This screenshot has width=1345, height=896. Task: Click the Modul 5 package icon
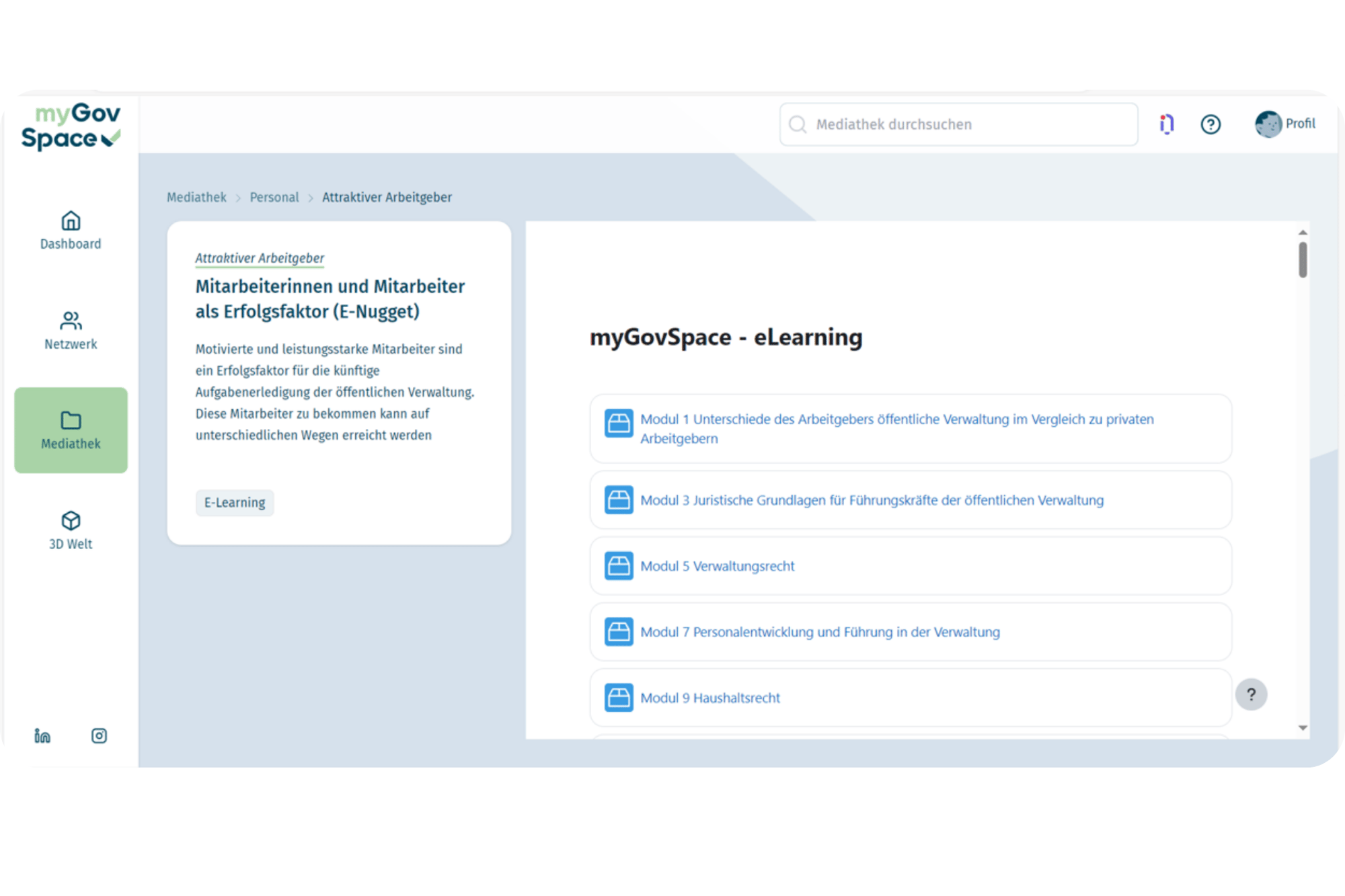(619, 566)
